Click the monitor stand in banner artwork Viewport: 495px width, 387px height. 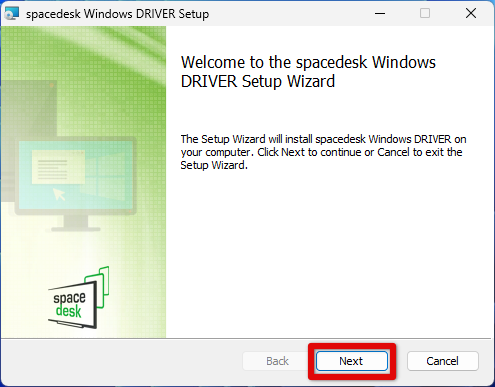(76, 224)
